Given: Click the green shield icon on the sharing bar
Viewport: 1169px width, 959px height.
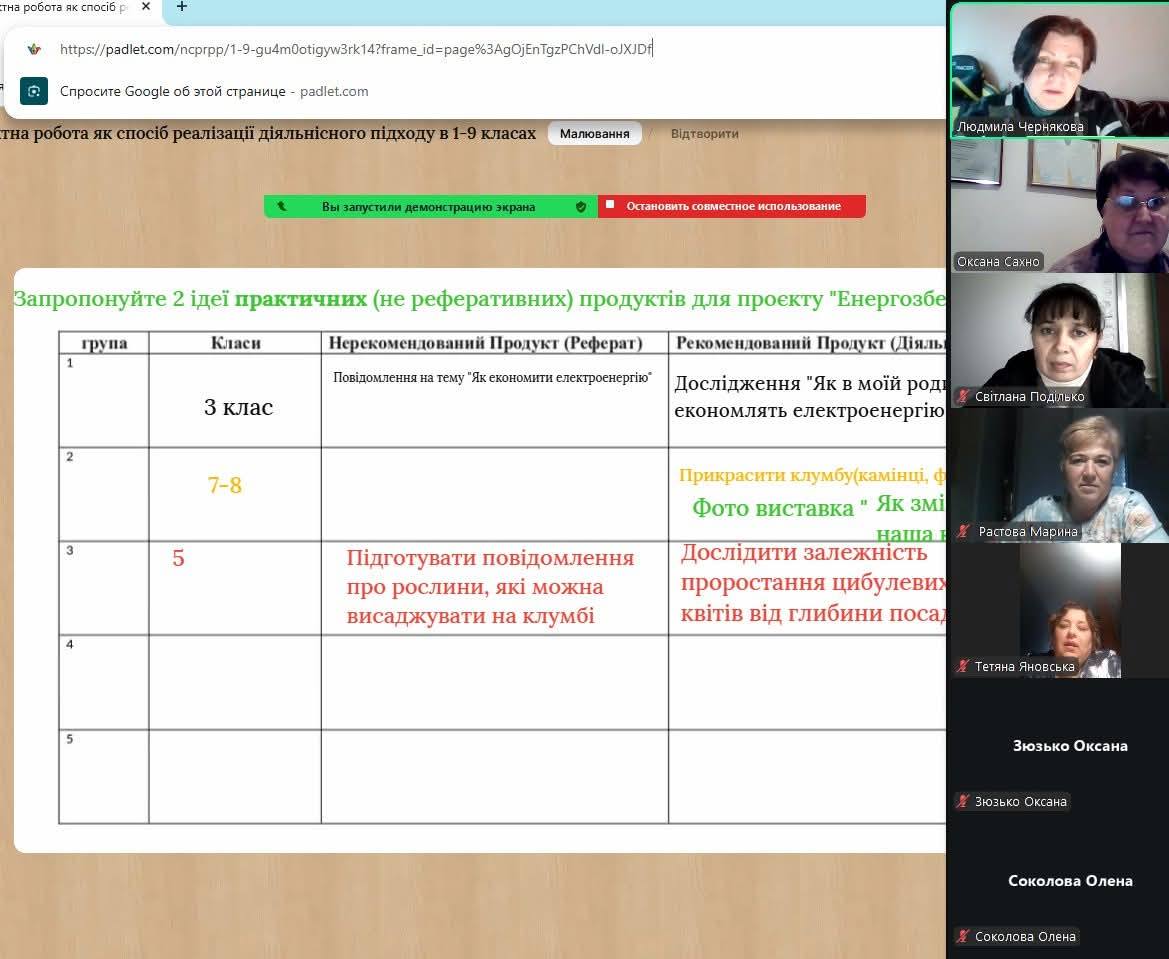Looking at the screenshot, I should 581,207.
